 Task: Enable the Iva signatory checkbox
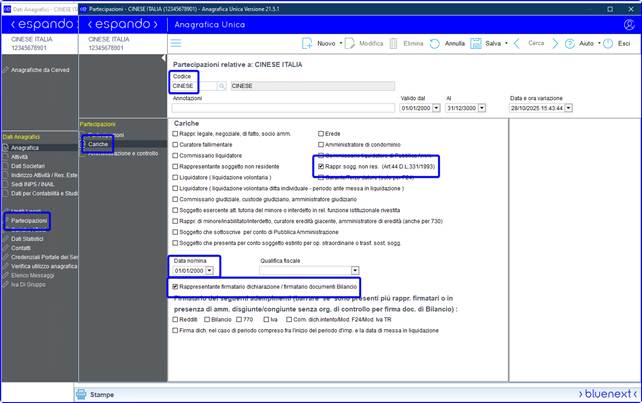[266, 319]
